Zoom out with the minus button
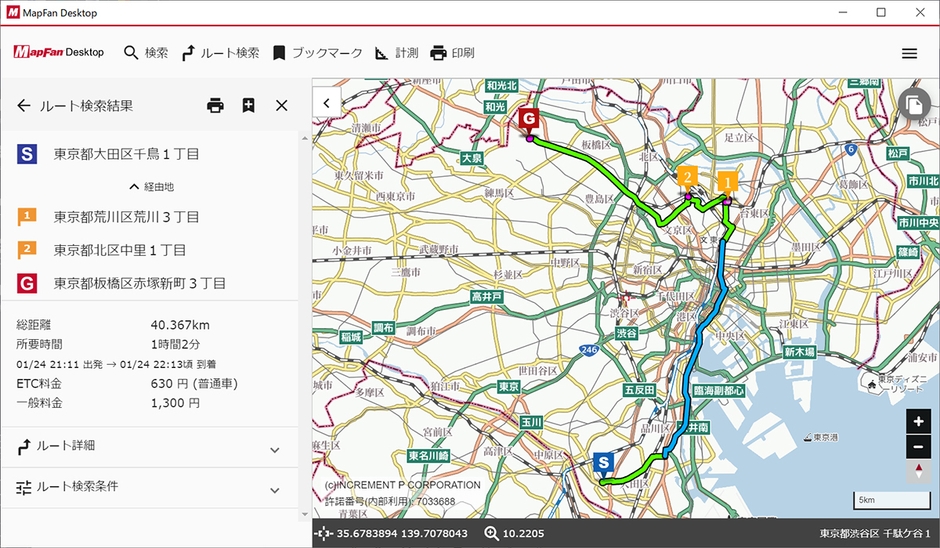The height and width of the screenshot is (548, 940). [918, 447]
